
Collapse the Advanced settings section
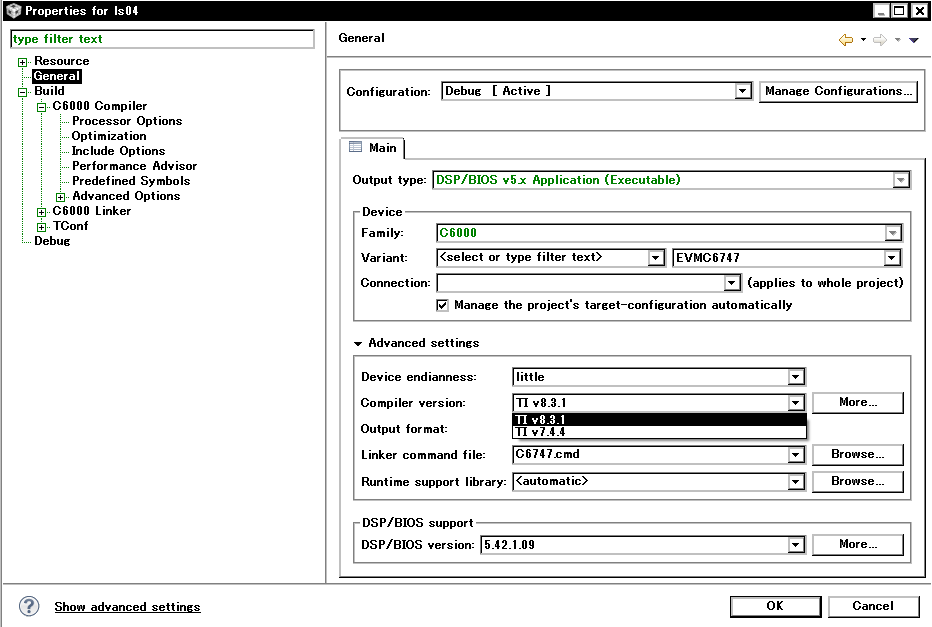click(358, 344)
